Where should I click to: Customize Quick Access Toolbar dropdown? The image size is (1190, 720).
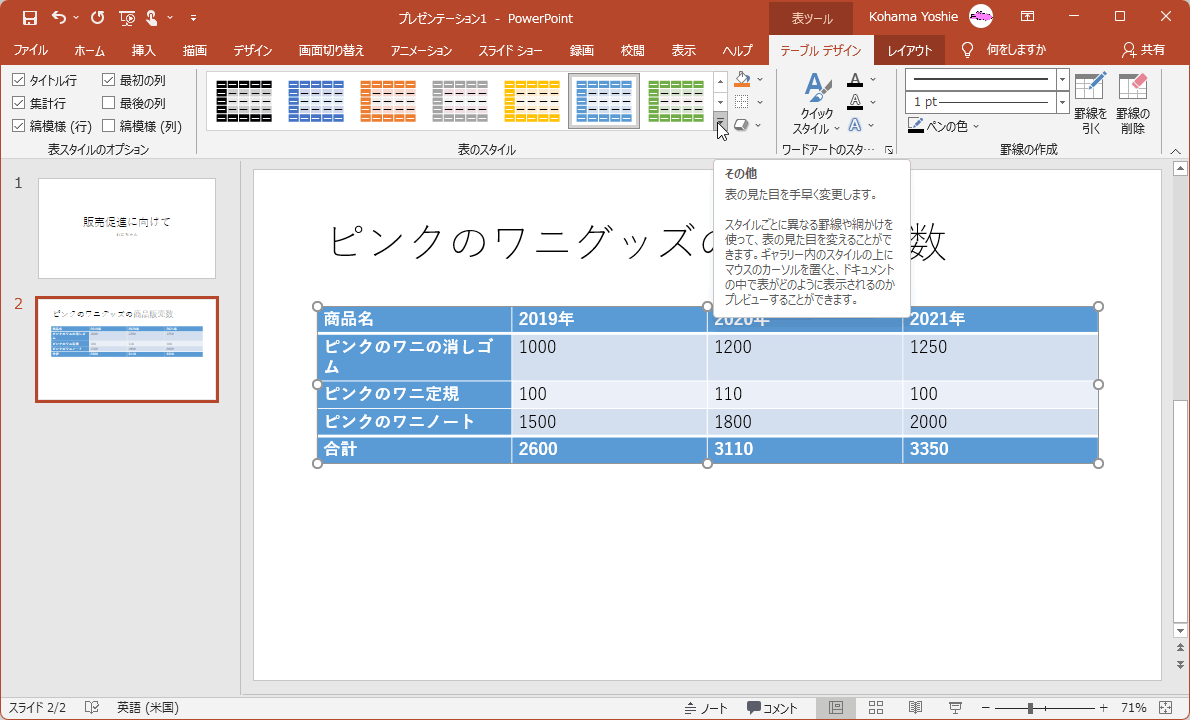194,17
